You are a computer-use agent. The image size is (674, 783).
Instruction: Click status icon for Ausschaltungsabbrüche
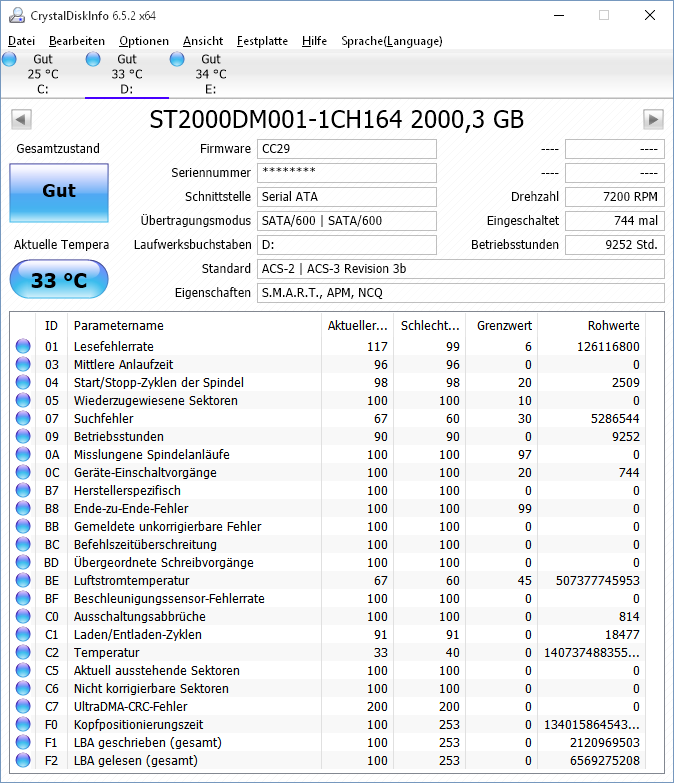pos(23,616)
